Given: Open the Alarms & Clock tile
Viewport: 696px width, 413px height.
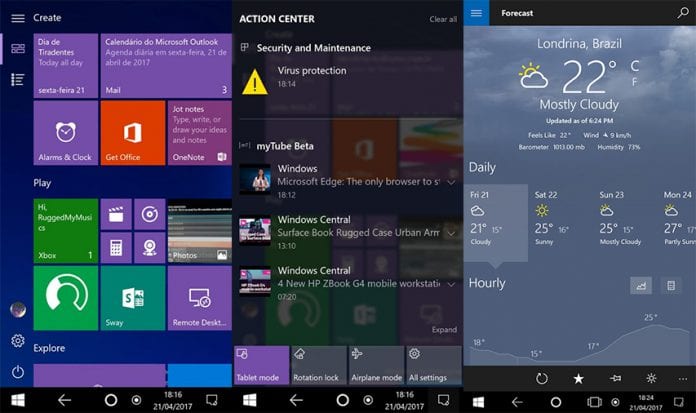Looking at the screenshot, I should pos(66,133).
